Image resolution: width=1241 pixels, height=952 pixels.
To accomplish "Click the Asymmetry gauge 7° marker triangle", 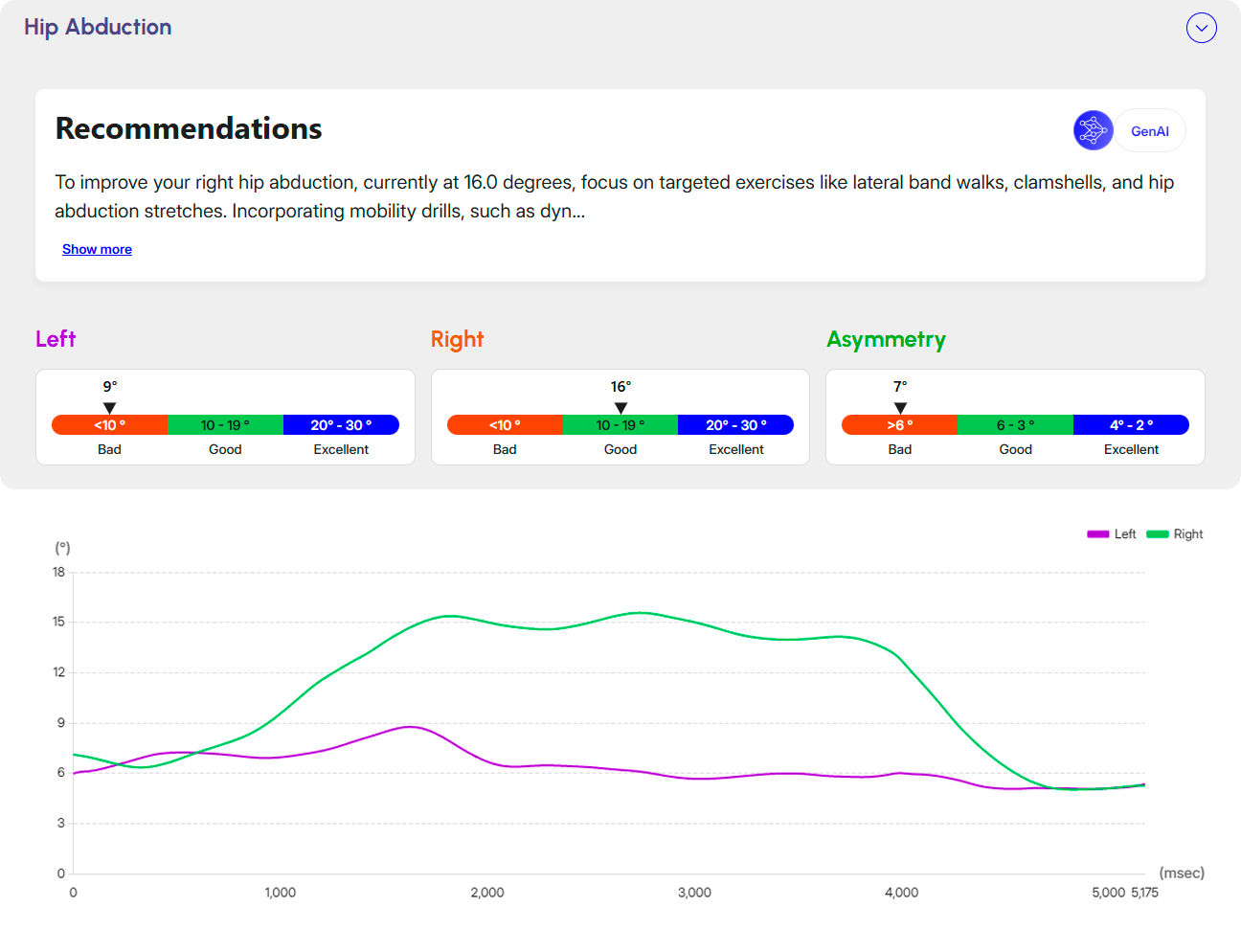I will coord(900,408).
